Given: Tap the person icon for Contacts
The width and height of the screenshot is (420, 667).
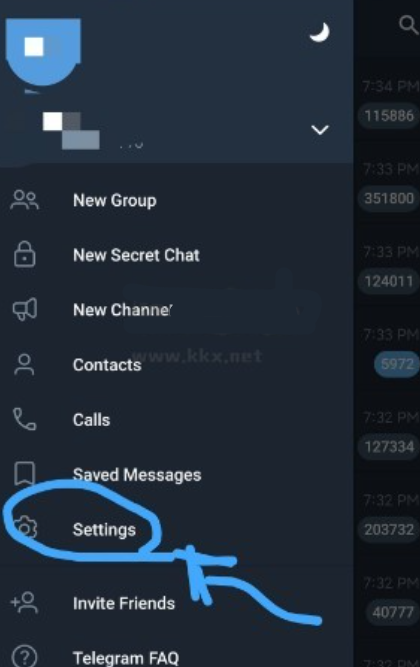Looking at the screenshot, I should coord(24,365).
